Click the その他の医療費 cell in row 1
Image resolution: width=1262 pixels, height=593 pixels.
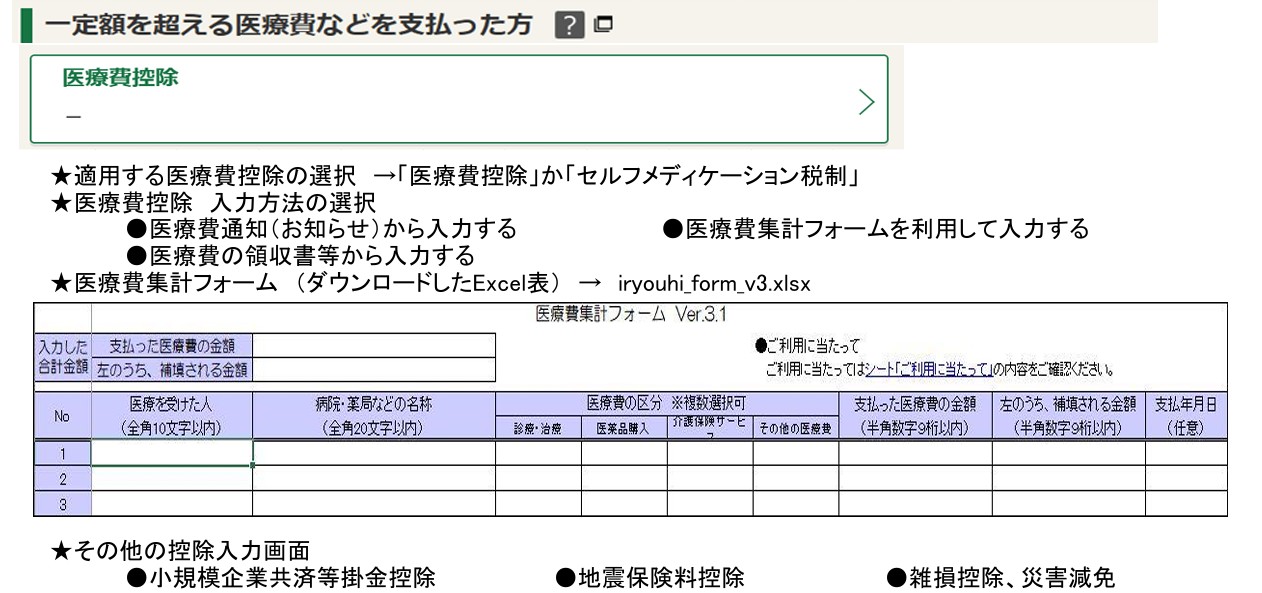tap(795, 453)
